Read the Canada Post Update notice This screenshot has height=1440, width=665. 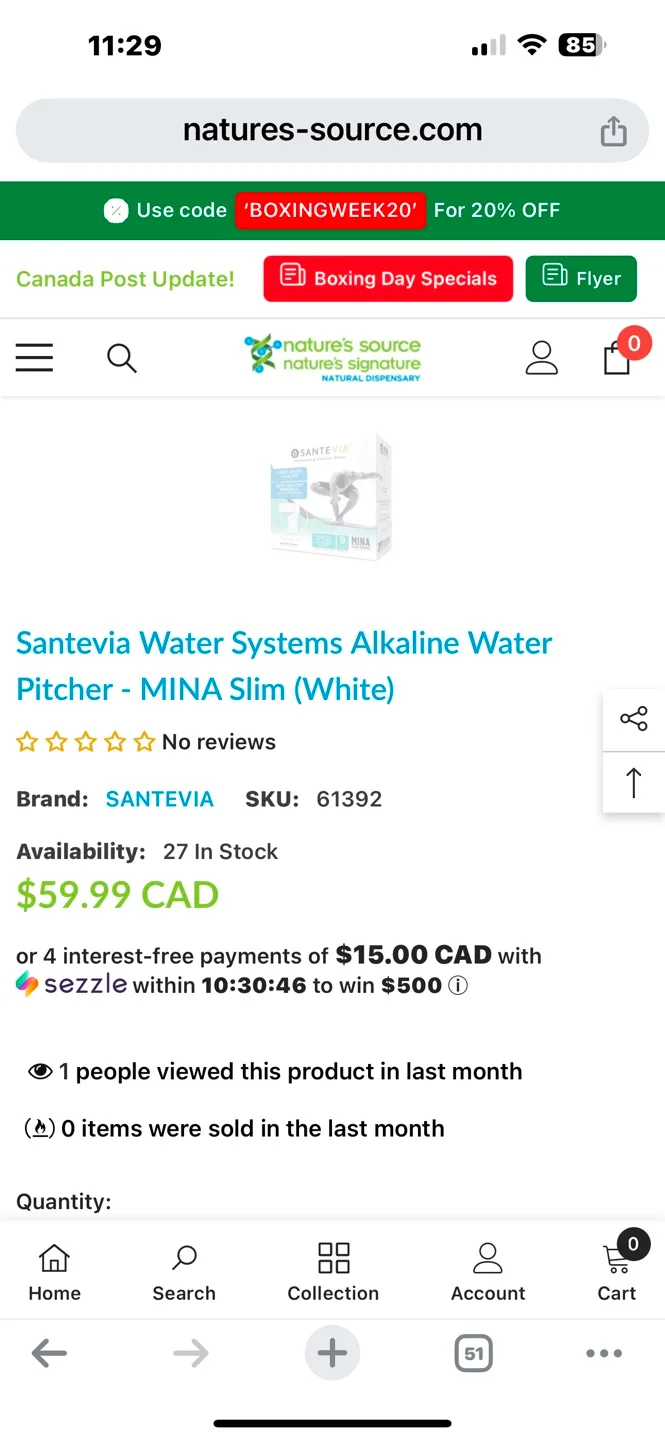click(126, 279)
